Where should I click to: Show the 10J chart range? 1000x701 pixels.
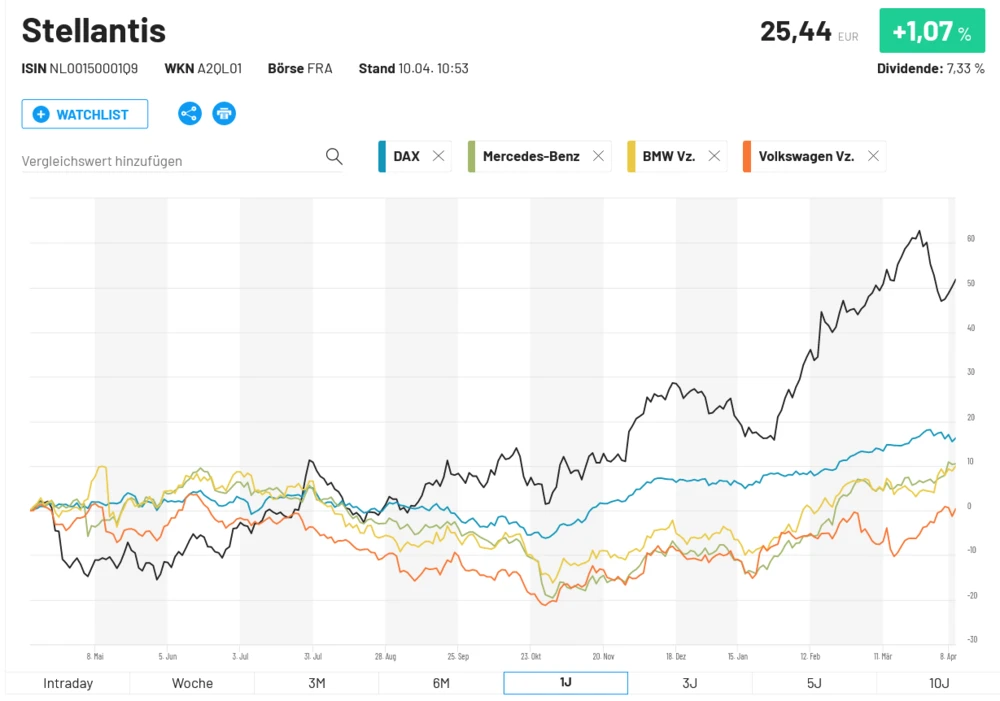tap(937, 683)
